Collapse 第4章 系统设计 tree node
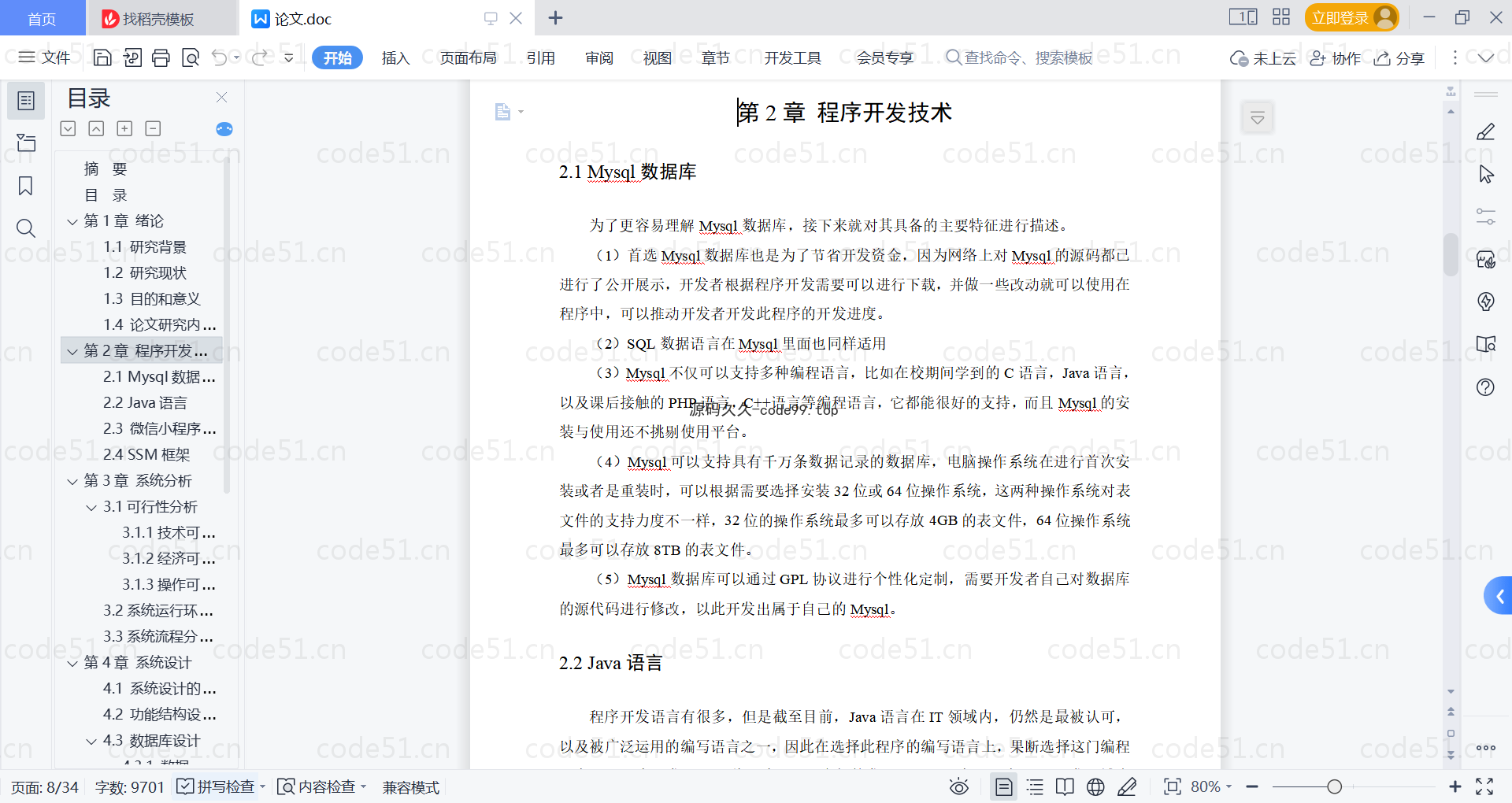Viewport: 1512px width, 803px height. (x=72, y=664)
